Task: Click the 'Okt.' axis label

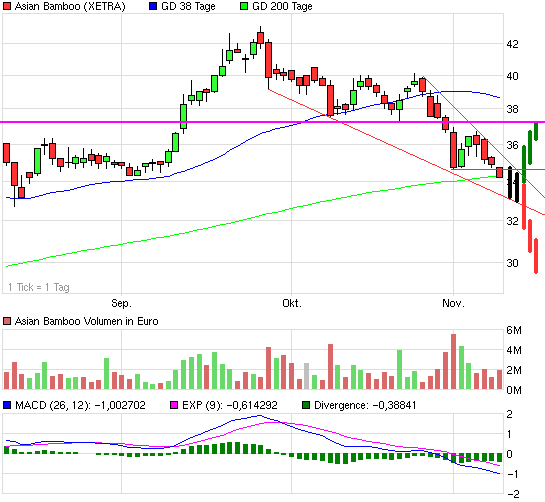Action: point(292,303)
